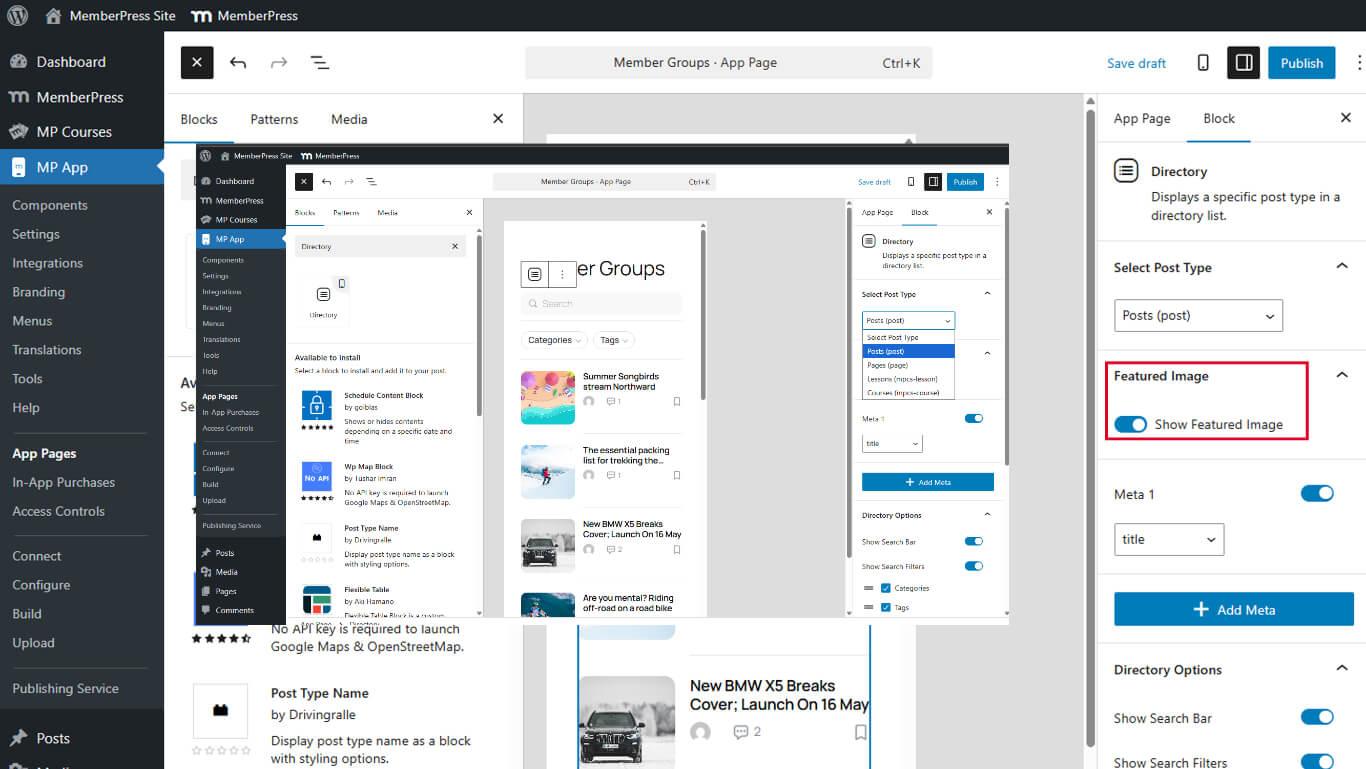Turn off the Meta 1 toggle
This screenshot has height=769, width=1366.
click(x=1317, y=493)
